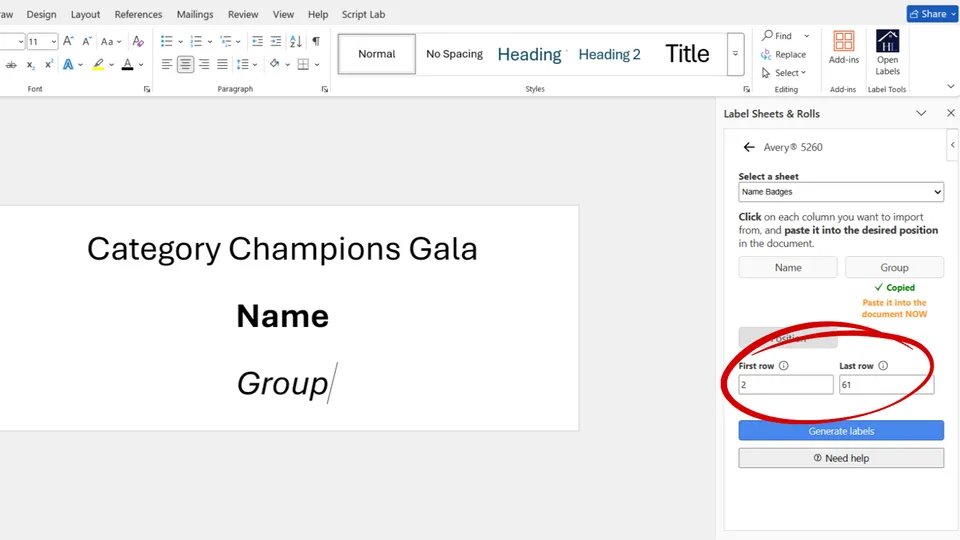Click the Name column button
This screenshot has height=540, width=960.
point(788,268)
